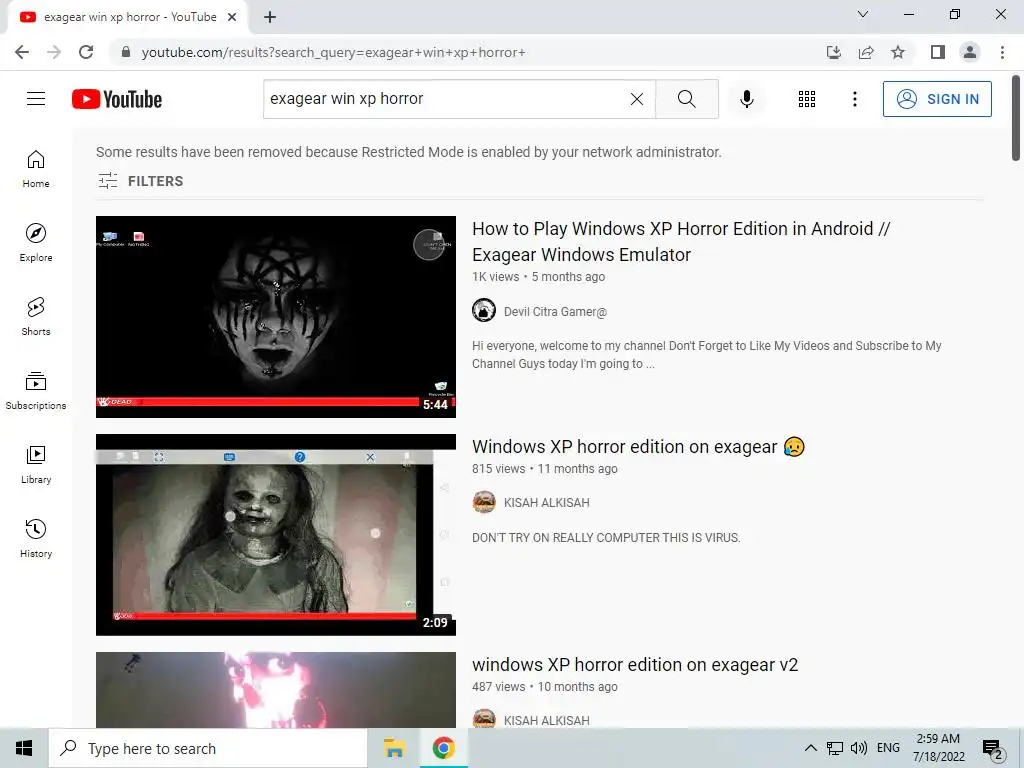Open History in sidebar
This screenshot has height=768, width=1024.
point(36,538)
